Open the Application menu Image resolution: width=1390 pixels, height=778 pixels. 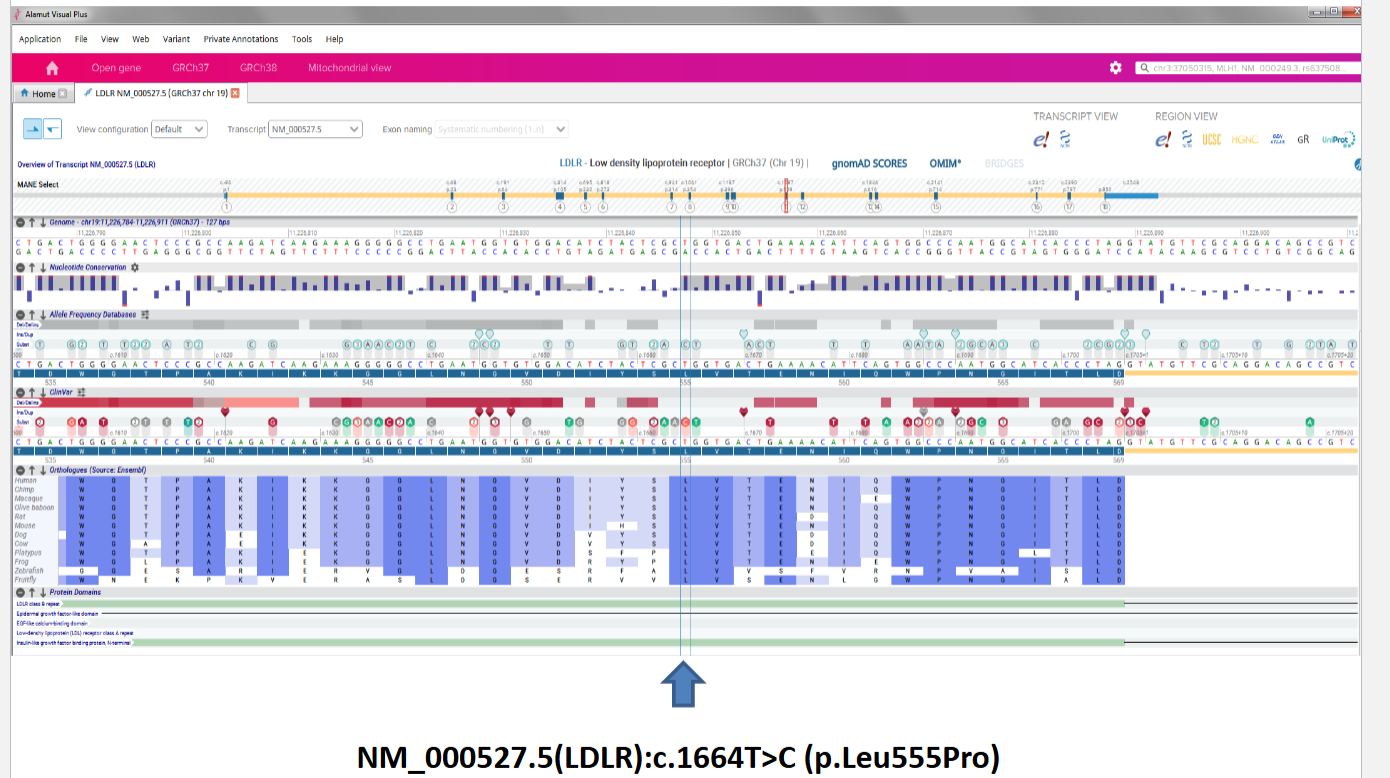[40, 39]
